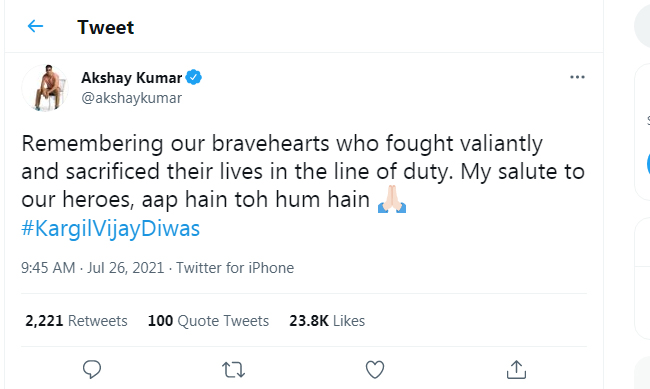Image resolution: width=650 pixels, height=389 pixels.
Task: Click the Akshay Kumar display name
Action: (x=131, y=78)
